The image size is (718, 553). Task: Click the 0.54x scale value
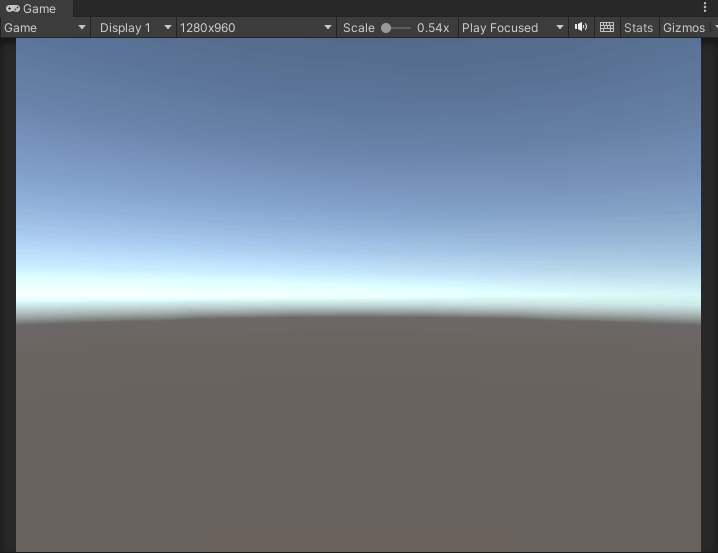point(433,28)
